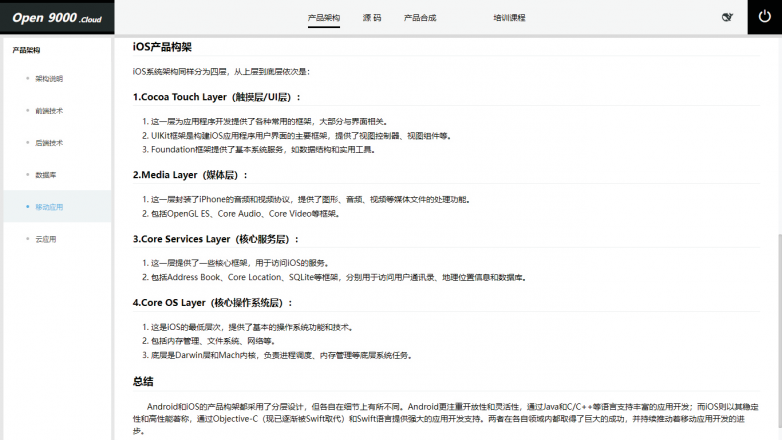This screenshot has width=782, height=440.
Task: Open the 产品架构 top navigation tab
Action: pyautogui.click(x=324, y=18)
